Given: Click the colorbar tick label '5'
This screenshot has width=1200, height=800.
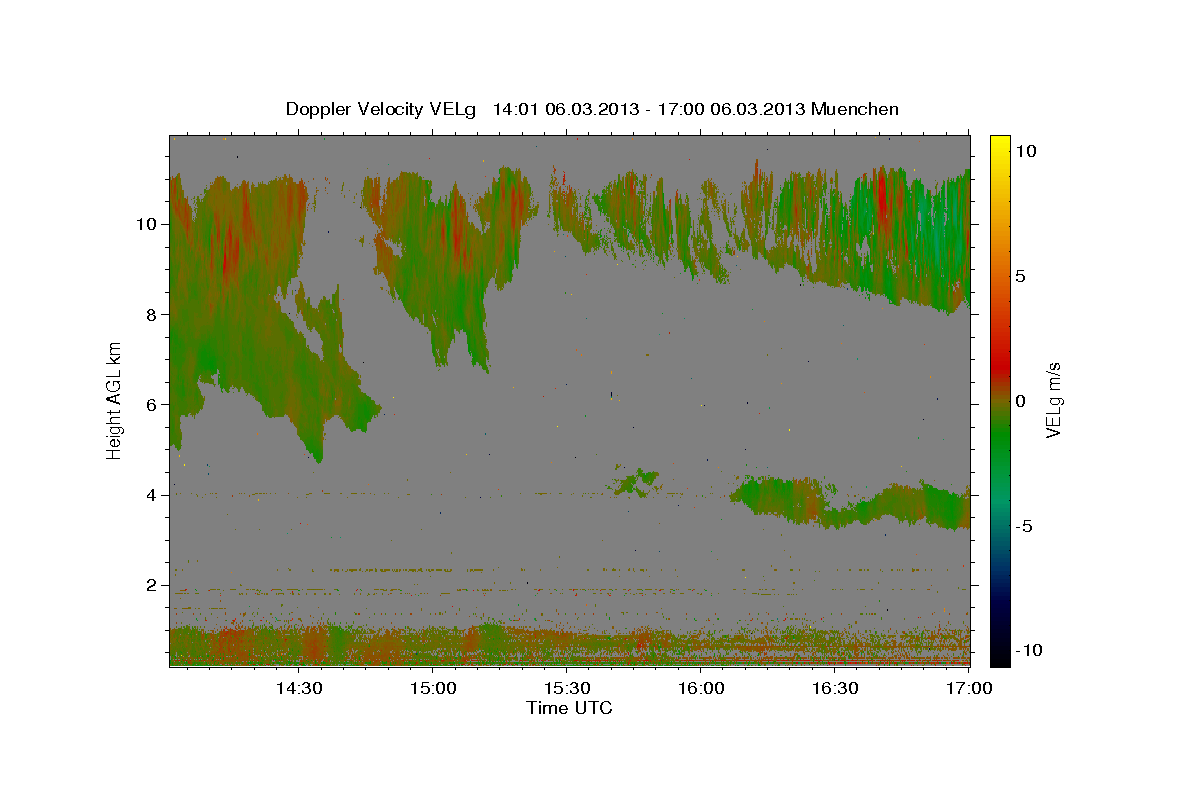Looking at the screenshot, I should tap(1020, 276).
